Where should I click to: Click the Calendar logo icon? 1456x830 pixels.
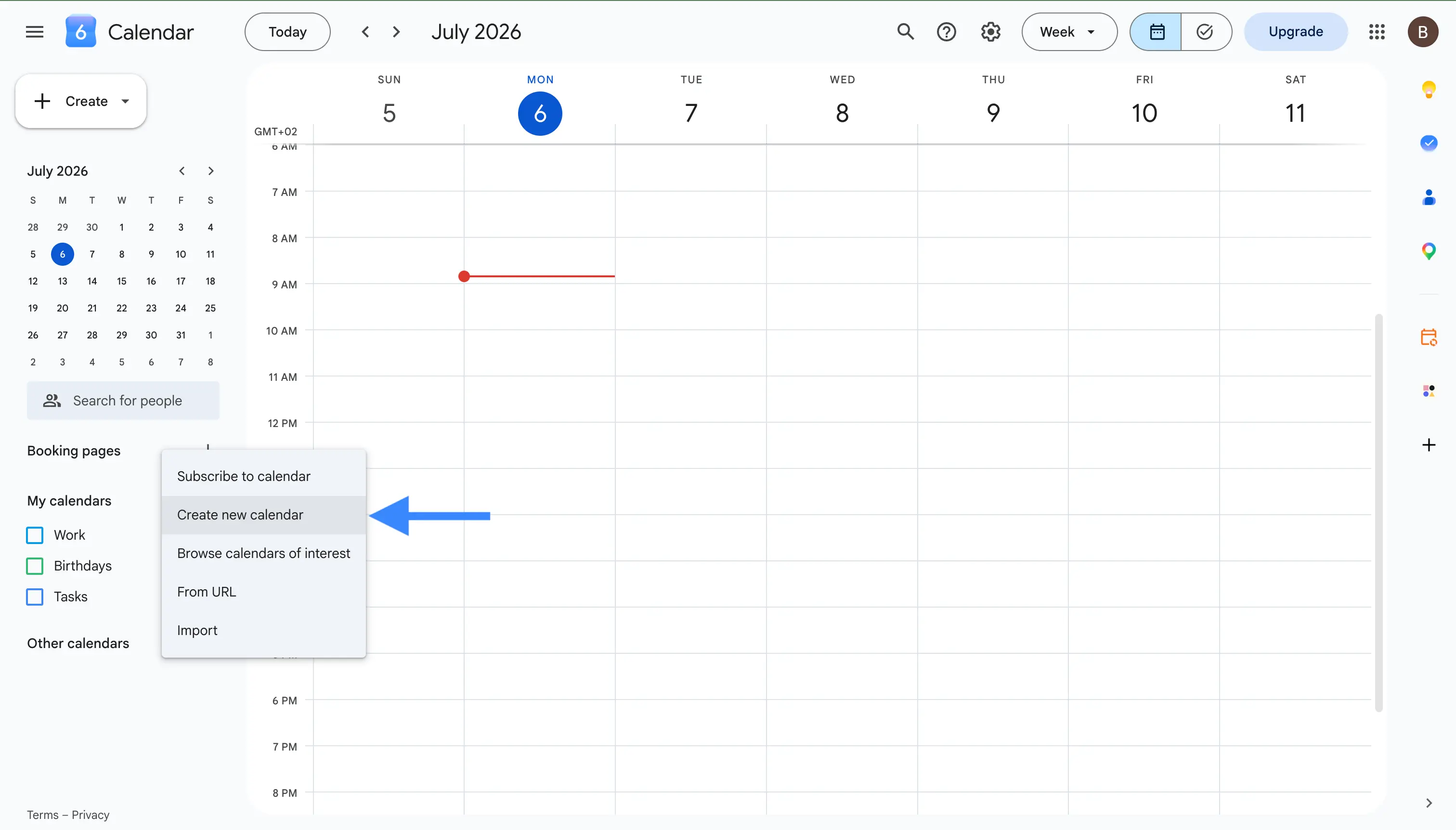(81, 31)
